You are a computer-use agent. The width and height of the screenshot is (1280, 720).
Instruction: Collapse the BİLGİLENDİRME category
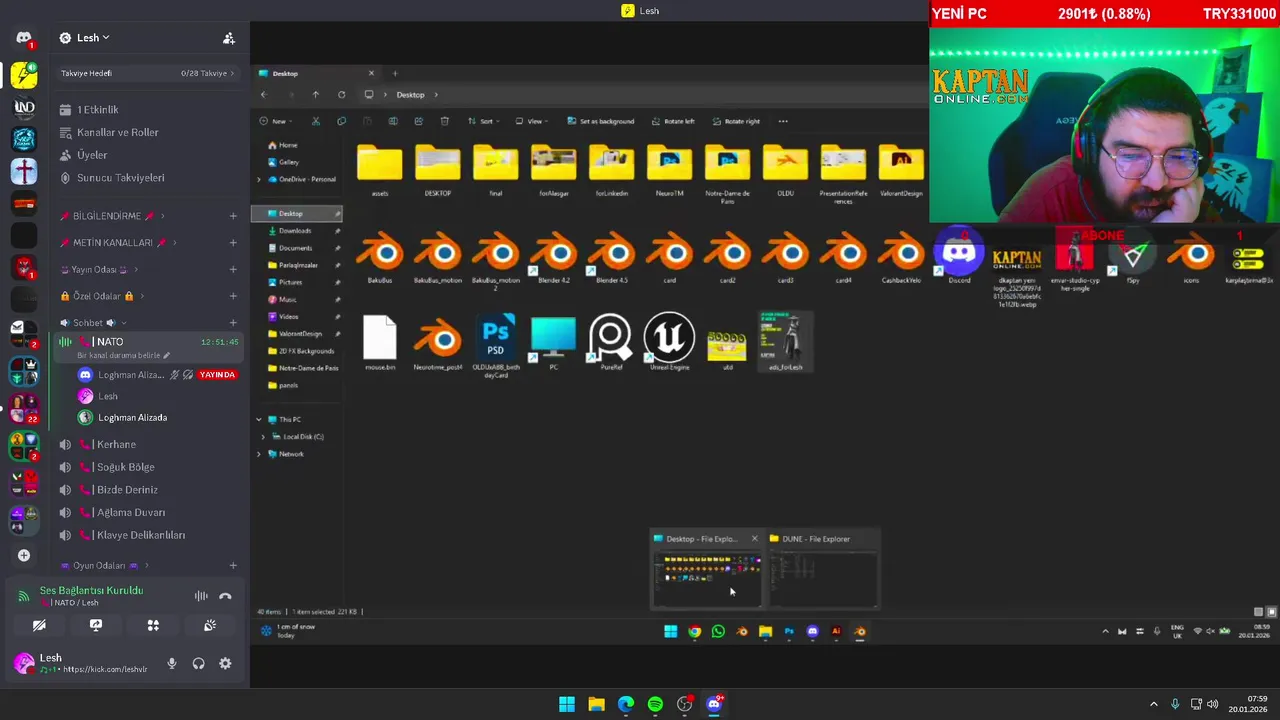[x=112, y=216]
